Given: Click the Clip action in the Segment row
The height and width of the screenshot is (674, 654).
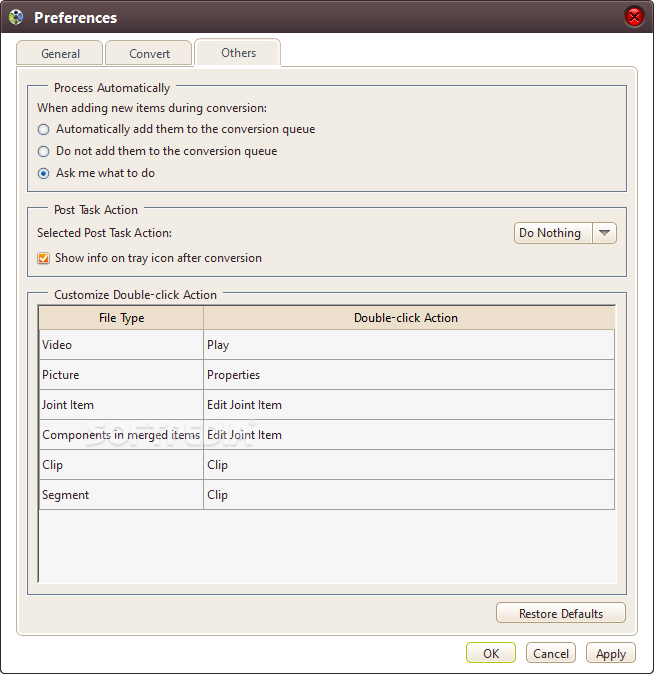Looking at the screenshot, I should (409, 495).
